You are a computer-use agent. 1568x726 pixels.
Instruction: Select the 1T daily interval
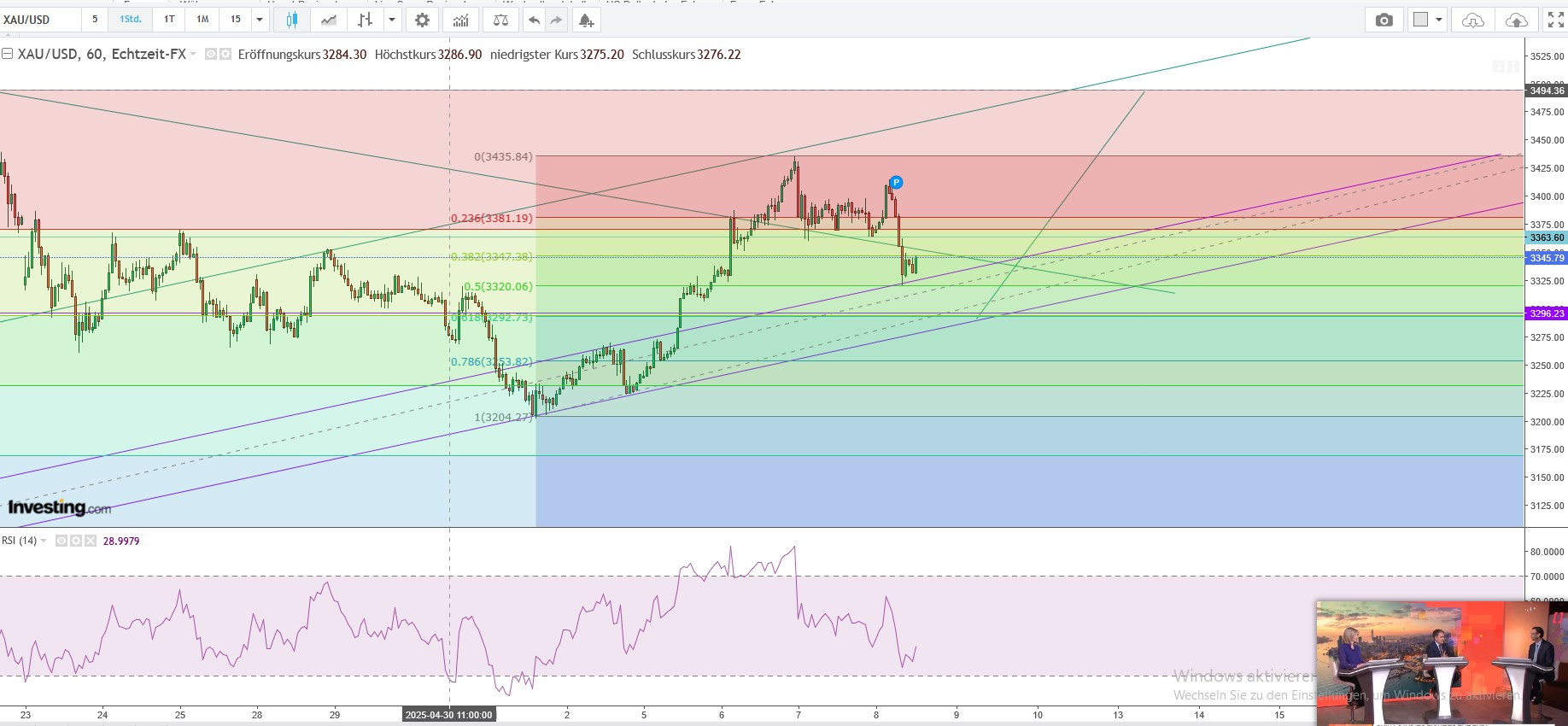(x=169, y=19)
